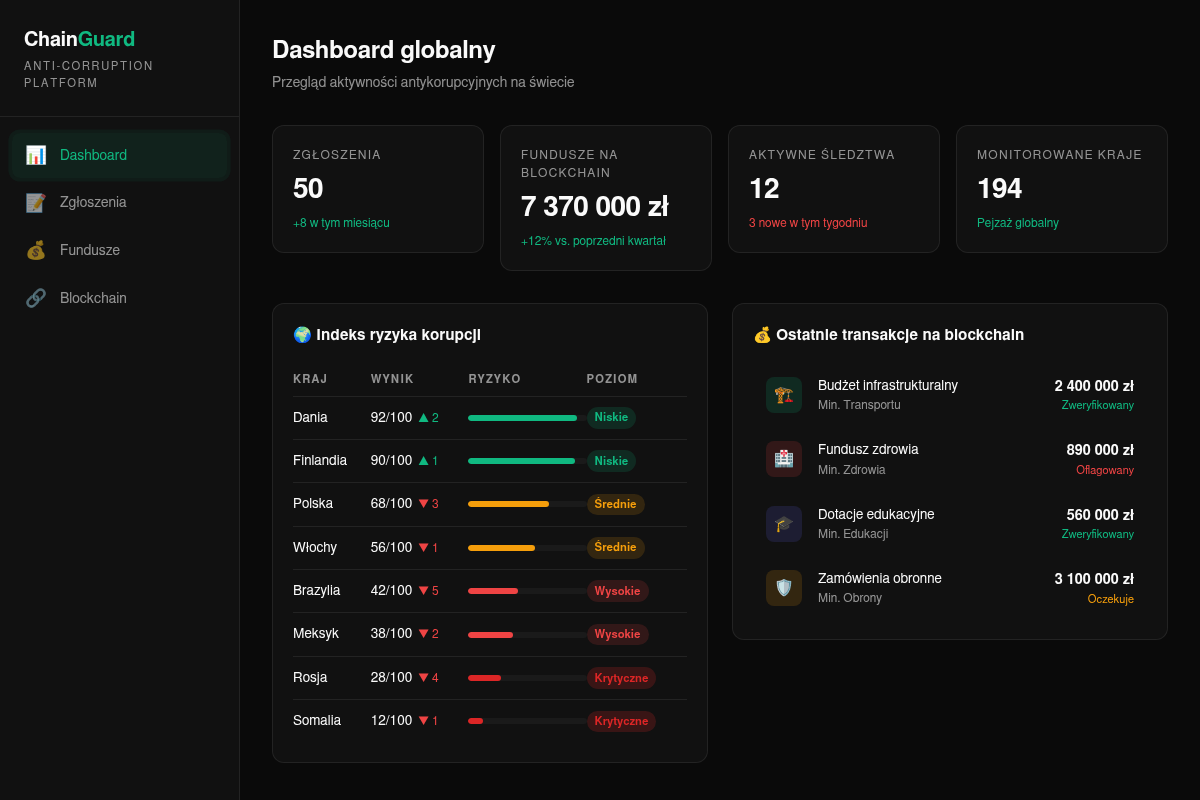Click the globe icon beside Indeks ryzyka korupcji
Image resolution: width=1200 pixels, height=800 pixels.
click(302, 335)
